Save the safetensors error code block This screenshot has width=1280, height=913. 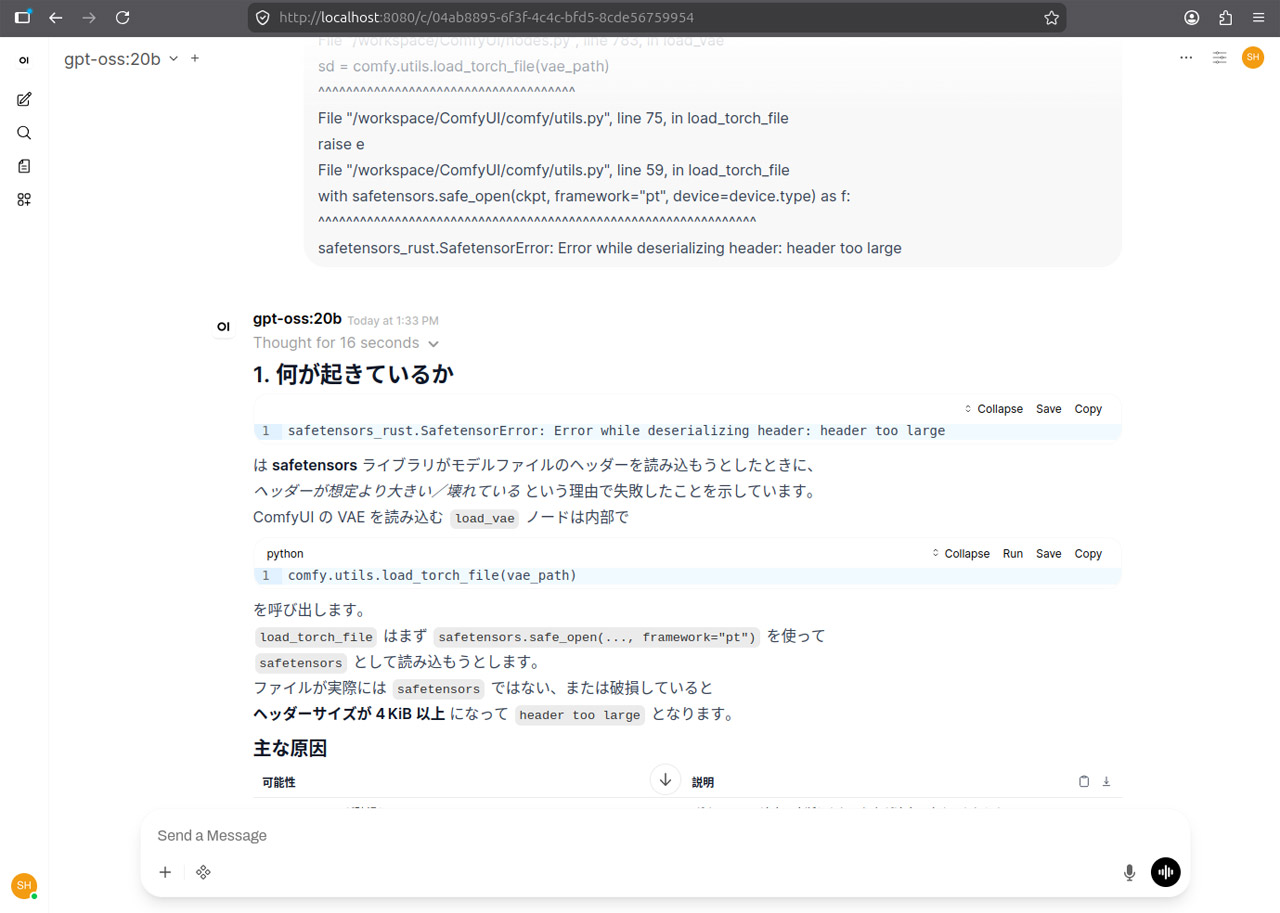click(1049, 409)
